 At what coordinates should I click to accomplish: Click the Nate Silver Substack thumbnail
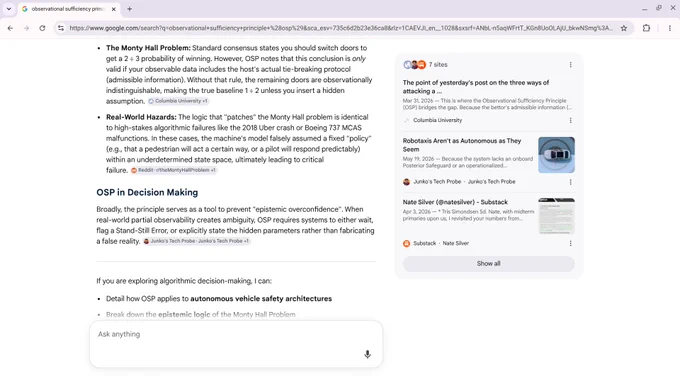coord(556,216)
